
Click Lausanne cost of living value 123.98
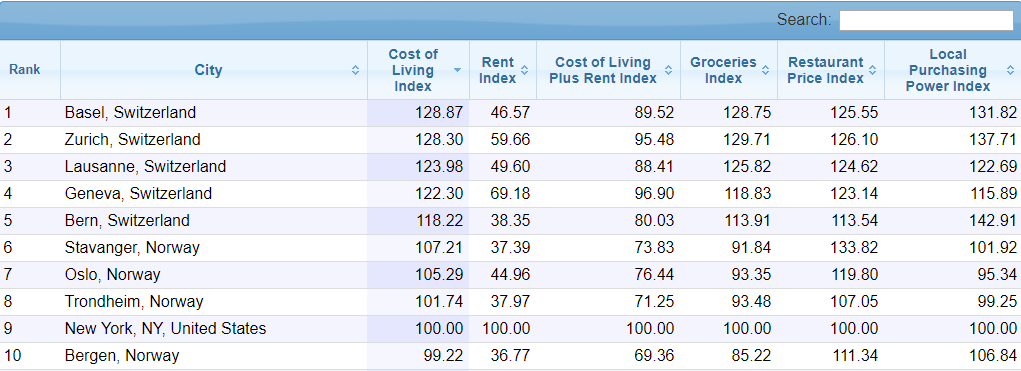[x=439, y=167]
